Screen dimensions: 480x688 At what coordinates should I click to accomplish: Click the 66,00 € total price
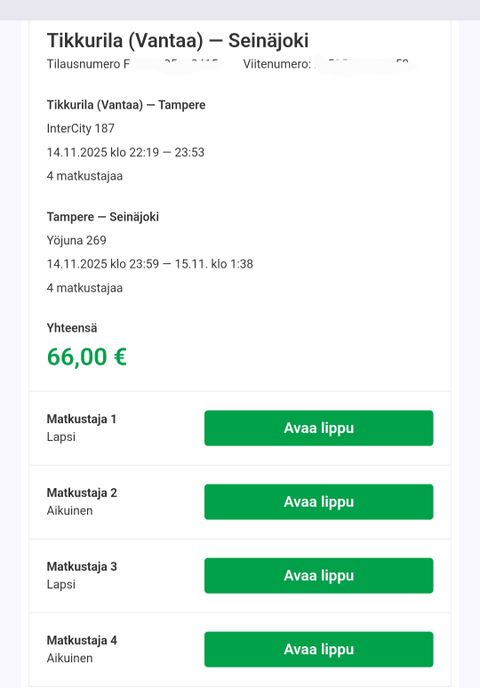tap(87, 356)
